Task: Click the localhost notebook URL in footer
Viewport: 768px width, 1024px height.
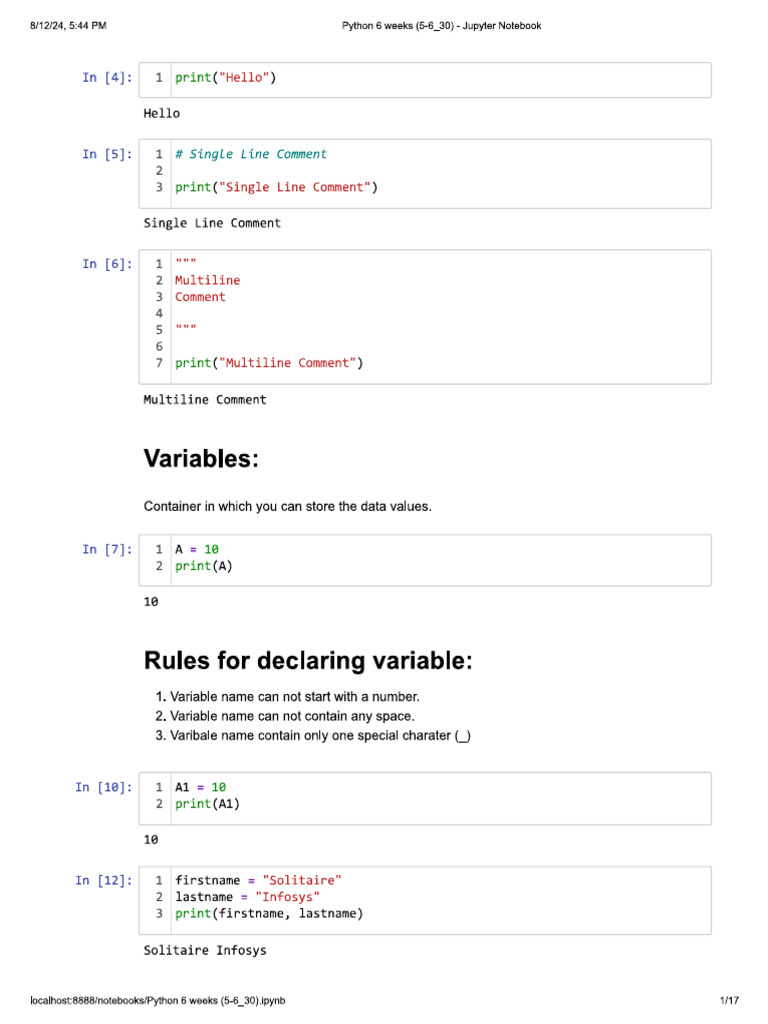Action: click(158, 1000)
